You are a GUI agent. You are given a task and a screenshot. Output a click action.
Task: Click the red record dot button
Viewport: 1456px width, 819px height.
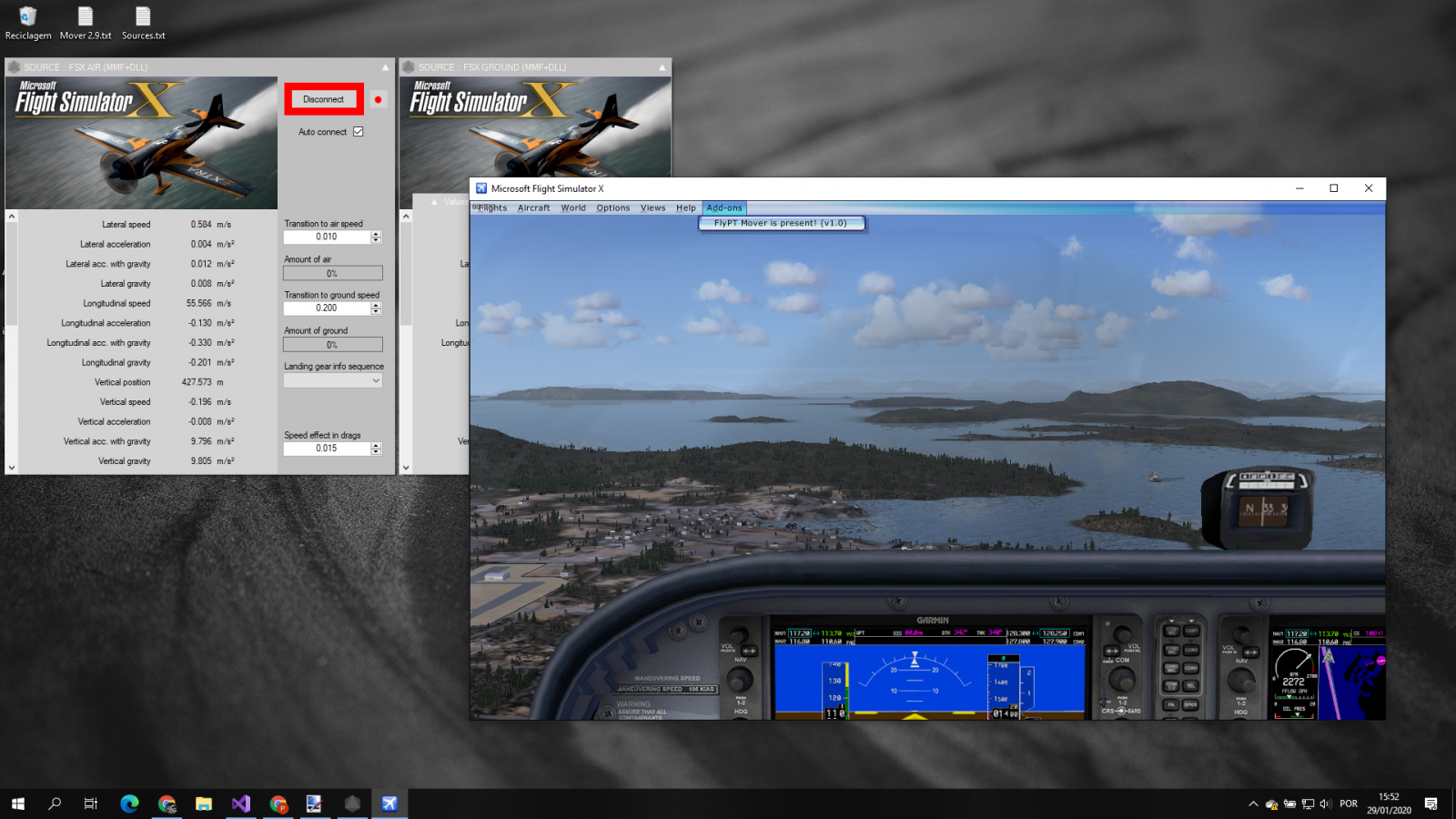click(x=378, y=99)
